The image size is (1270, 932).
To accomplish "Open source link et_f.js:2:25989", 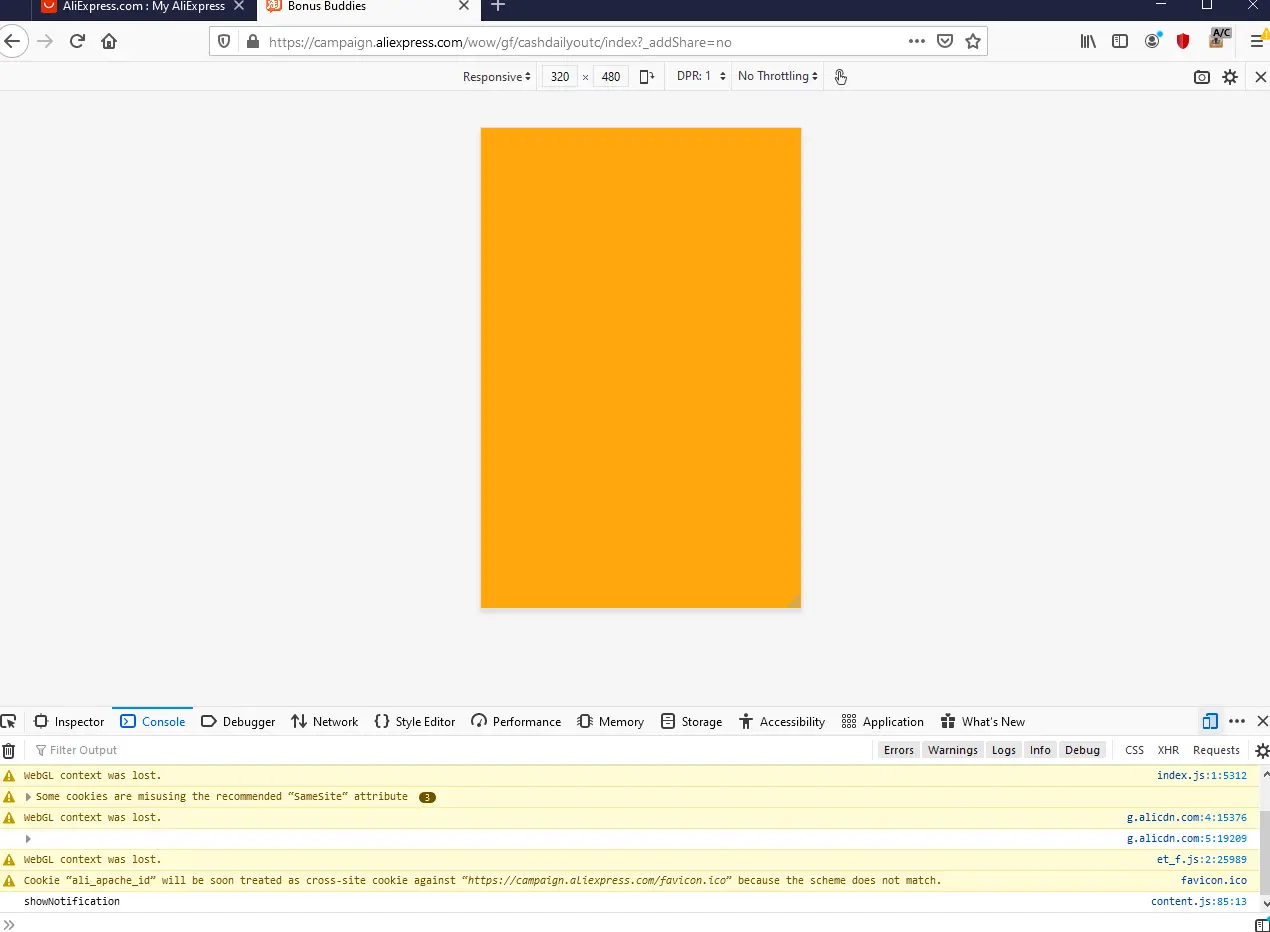I will pos(1201,860).
